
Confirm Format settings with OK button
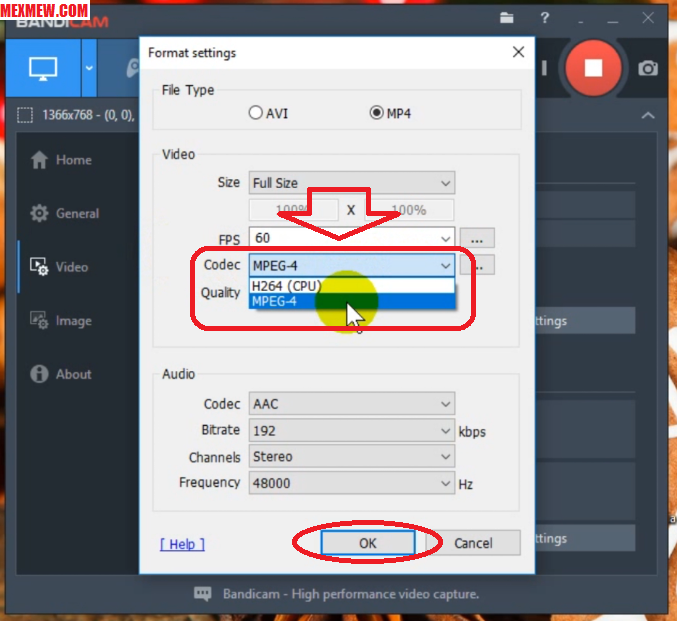[x=367, y=543]
